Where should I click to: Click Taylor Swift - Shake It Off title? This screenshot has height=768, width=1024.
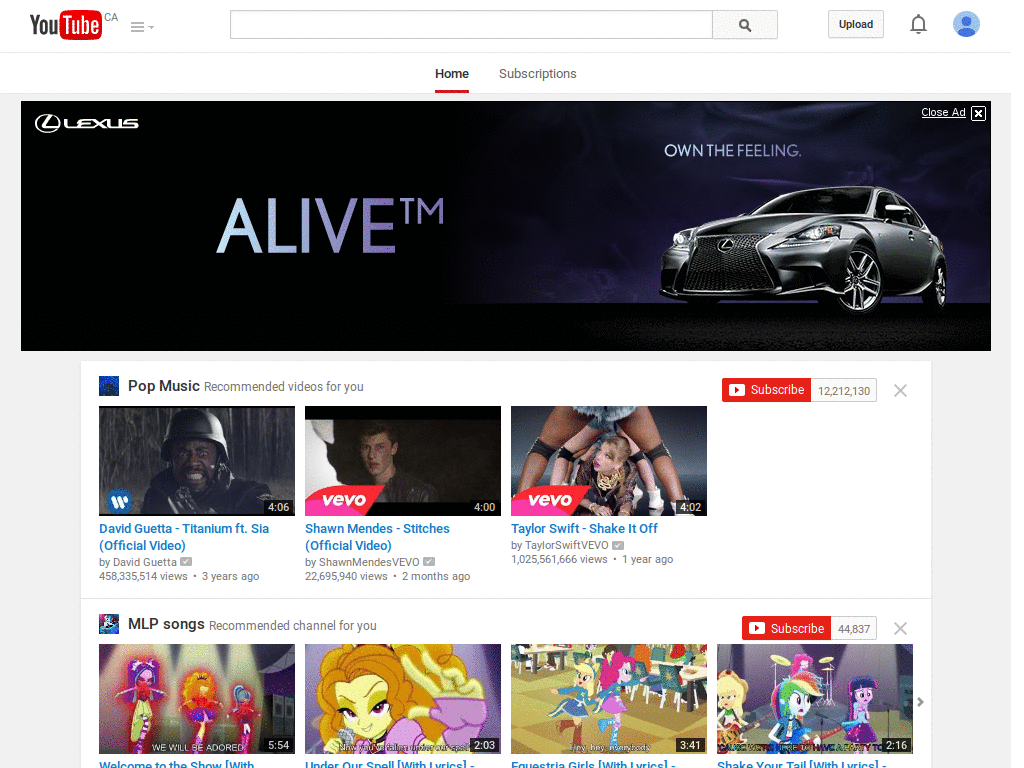pyautogui.click(x=584, y=528)
